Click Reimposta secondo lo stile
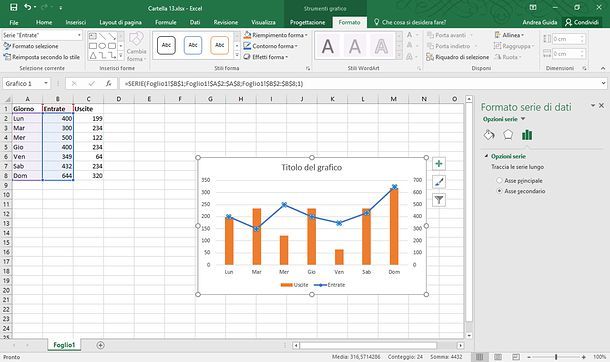The width and height of the screenshot is (610, 362). click(42, 57)
